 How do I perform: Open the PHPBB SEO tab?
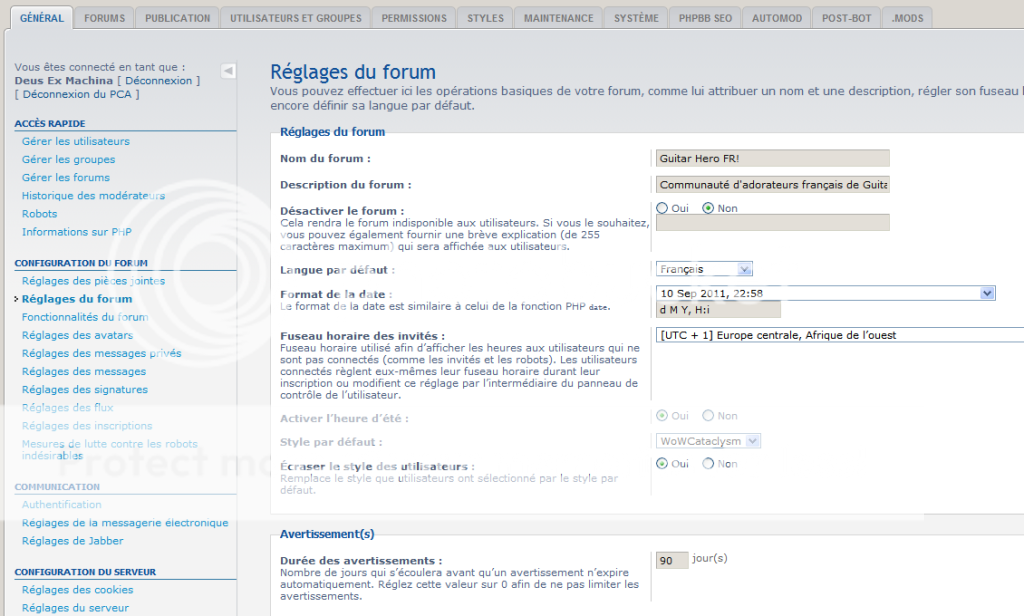point(703,18)
